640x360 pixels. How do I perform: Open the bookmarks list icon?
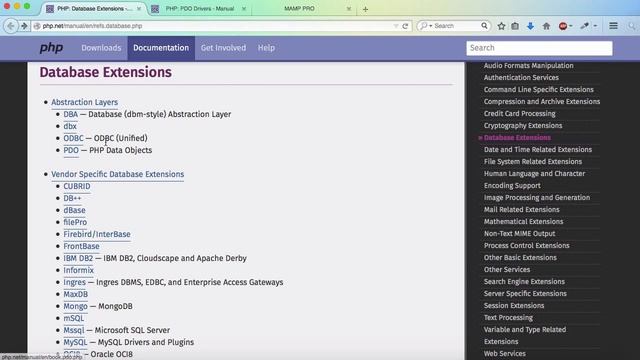515,26
